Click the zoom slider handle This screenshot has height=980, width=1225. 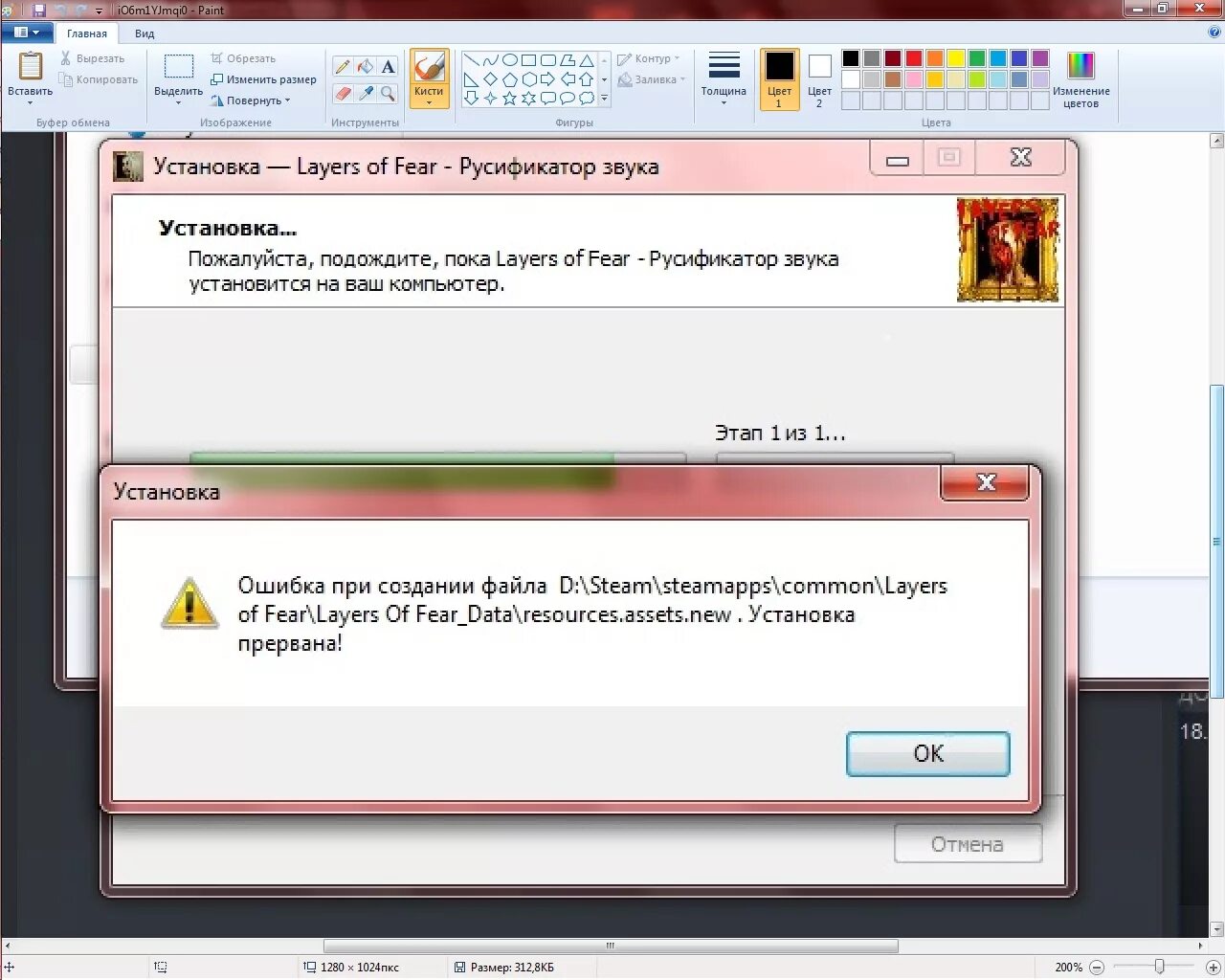1159,967
